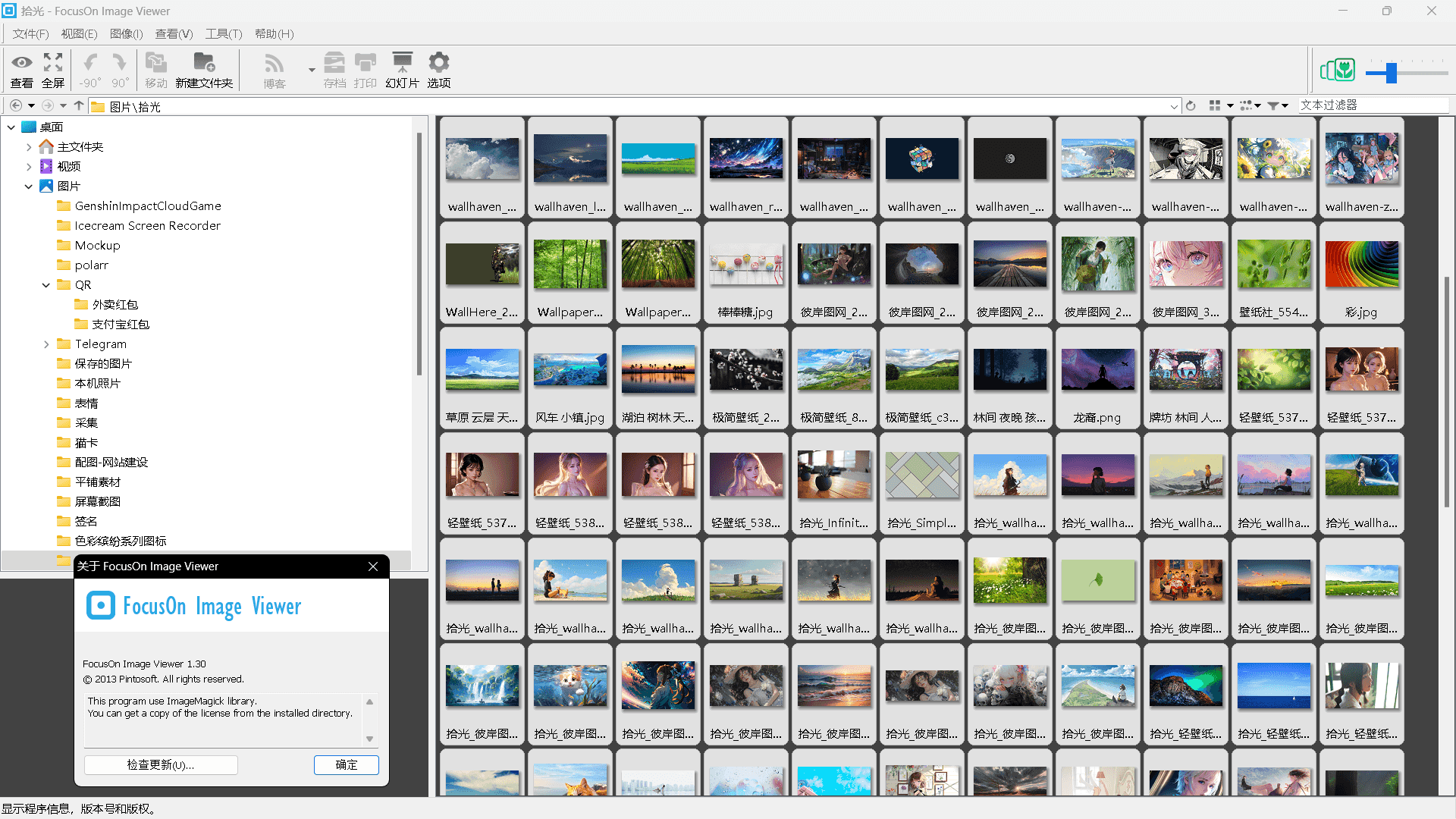This screenshot has width=1456, height=819.
Task: Open the 文件(F) menu
Action: [30, 34]
